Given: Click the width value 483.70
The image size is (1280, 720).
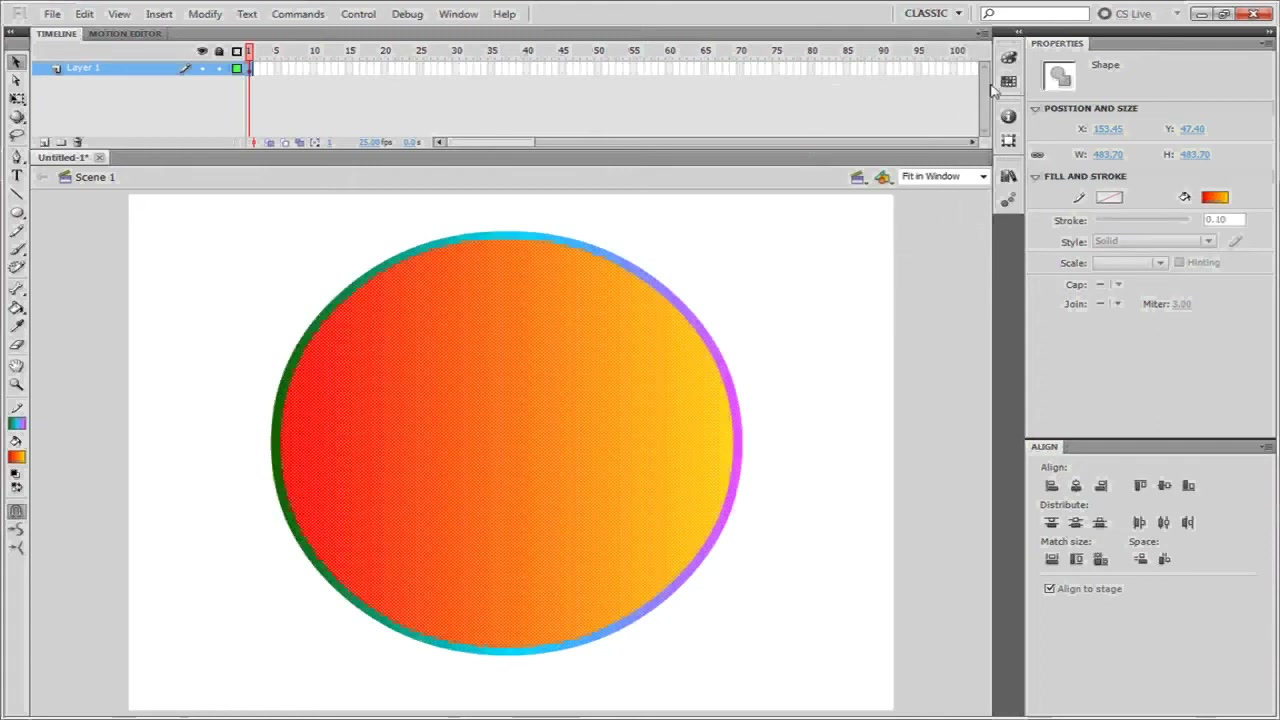Looking at the screenshot, I should coord(1108,155).
